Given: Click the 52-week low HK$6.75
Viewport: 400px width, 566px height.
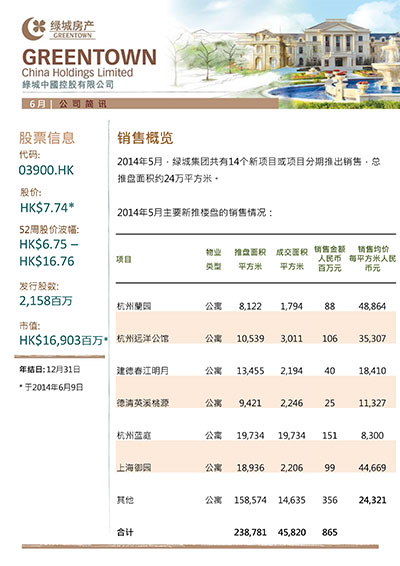Looking at the screenshot, I should (43, 244).
